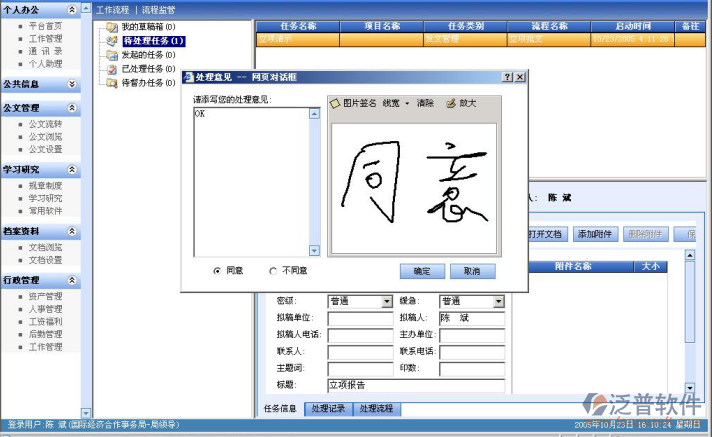Collapse the 个人办公 section
Screen dimensions: 712x437
72,10
